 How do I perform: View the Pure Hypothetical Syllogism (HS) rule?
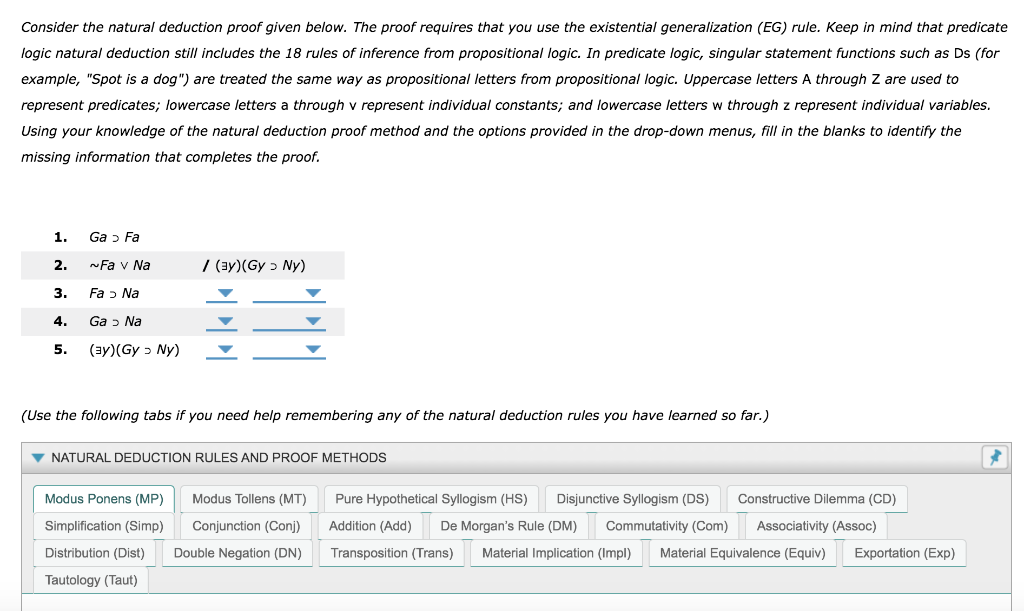[431, 498]
